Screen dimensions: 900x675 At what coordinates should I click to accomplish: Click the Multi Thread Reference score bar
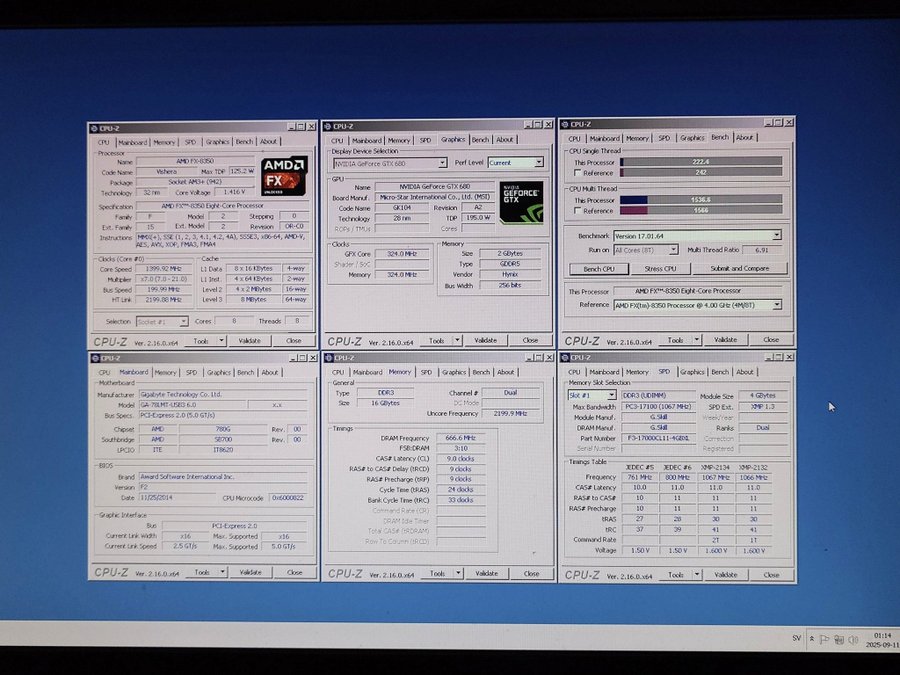coord(701,211)
